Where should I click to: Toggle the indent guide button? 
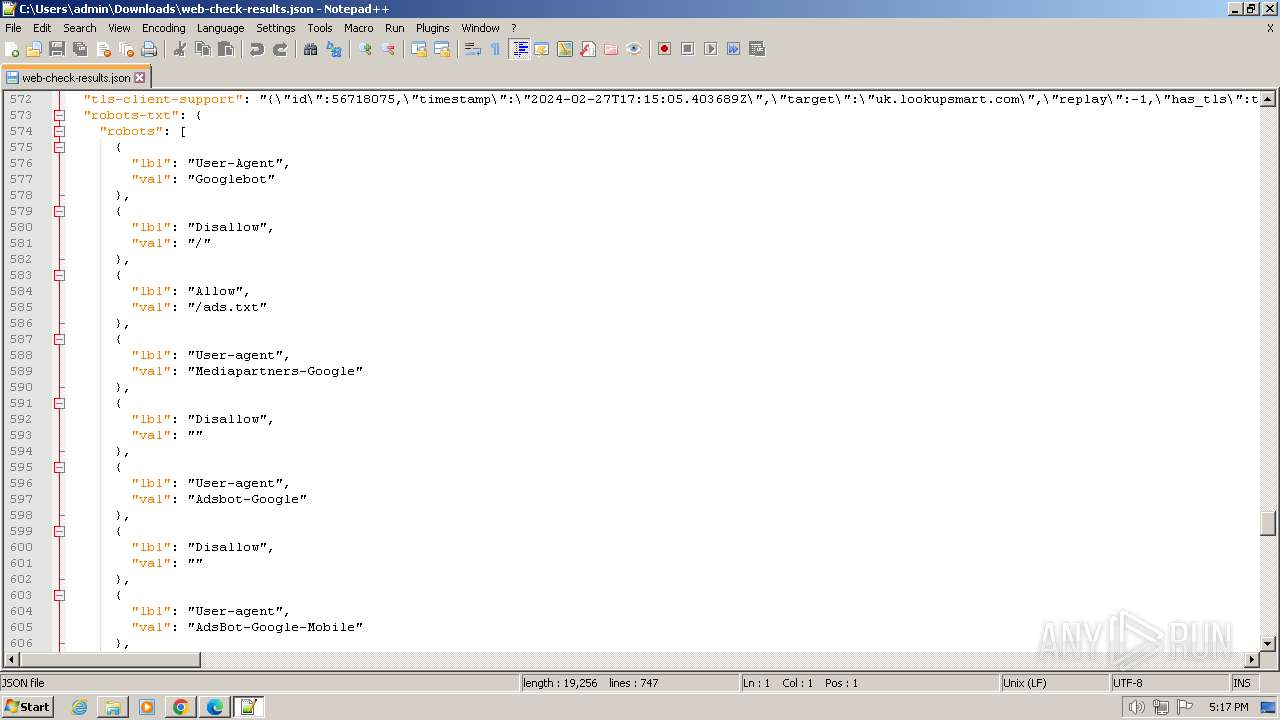coord(520,49)
